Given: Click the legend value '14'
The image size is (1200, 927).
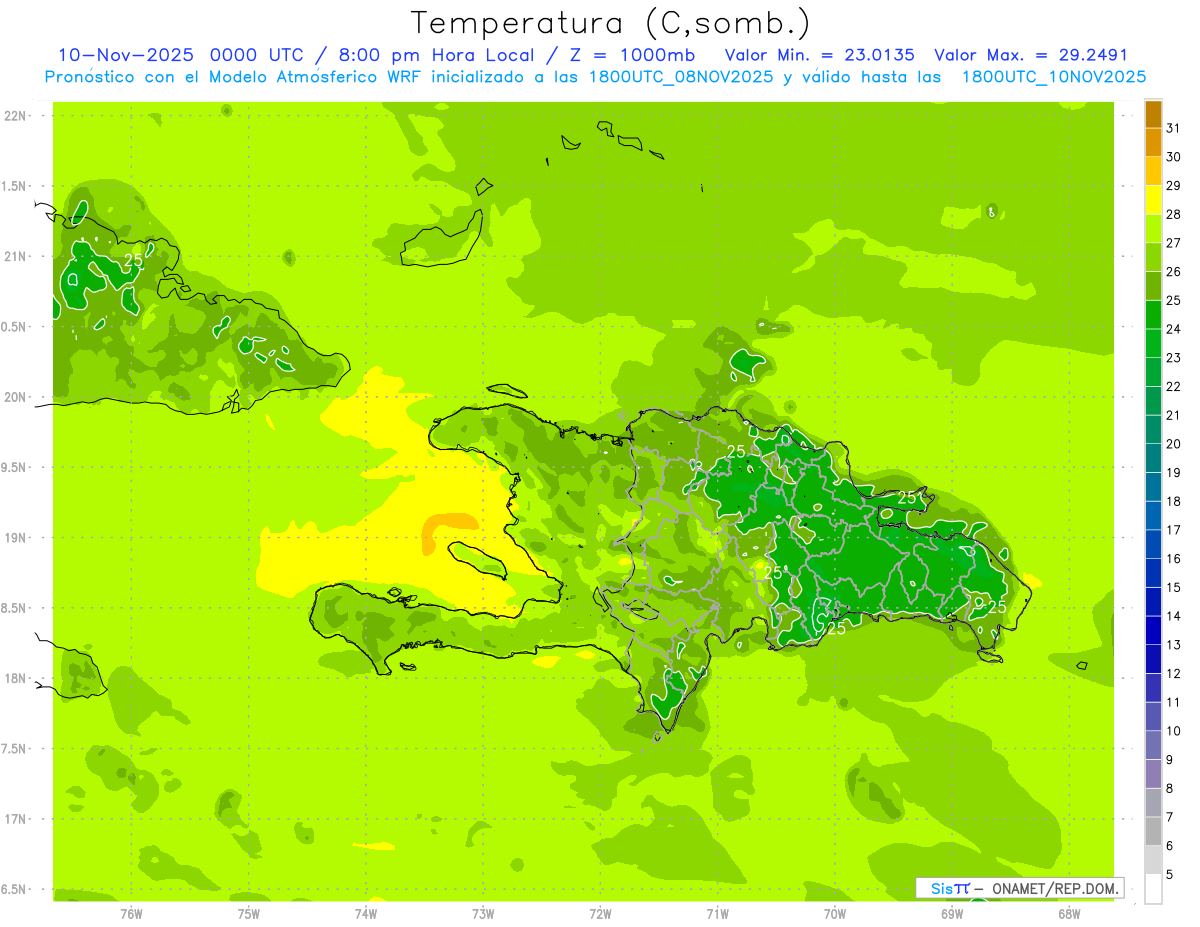Looking at the screenshot, I should [x=1174, y=616].
